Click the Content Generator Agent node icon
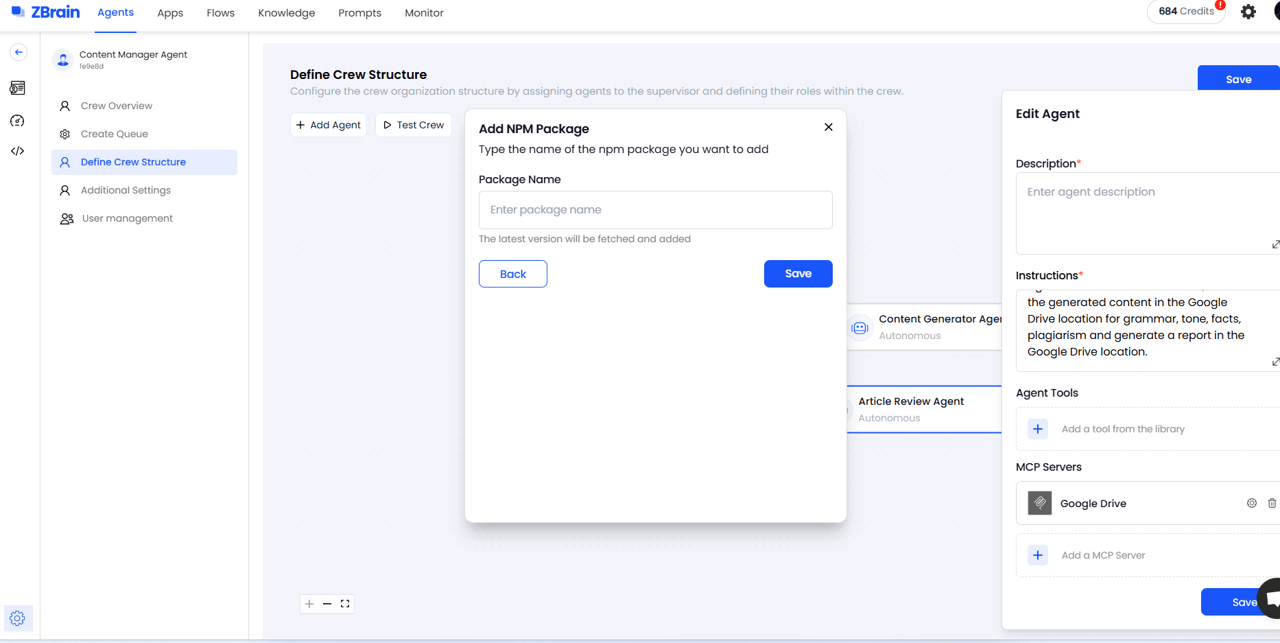 [x=860, y=328]
